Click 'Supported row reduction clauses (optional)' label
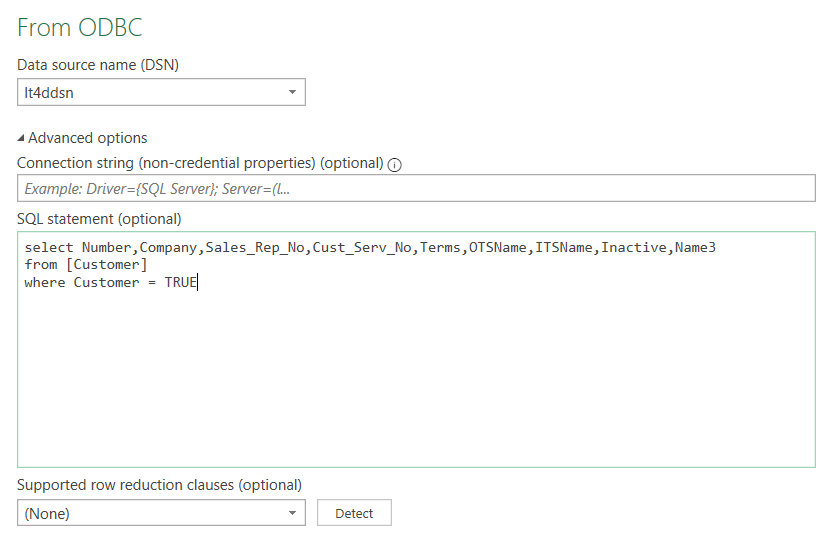 click(160, 485)
